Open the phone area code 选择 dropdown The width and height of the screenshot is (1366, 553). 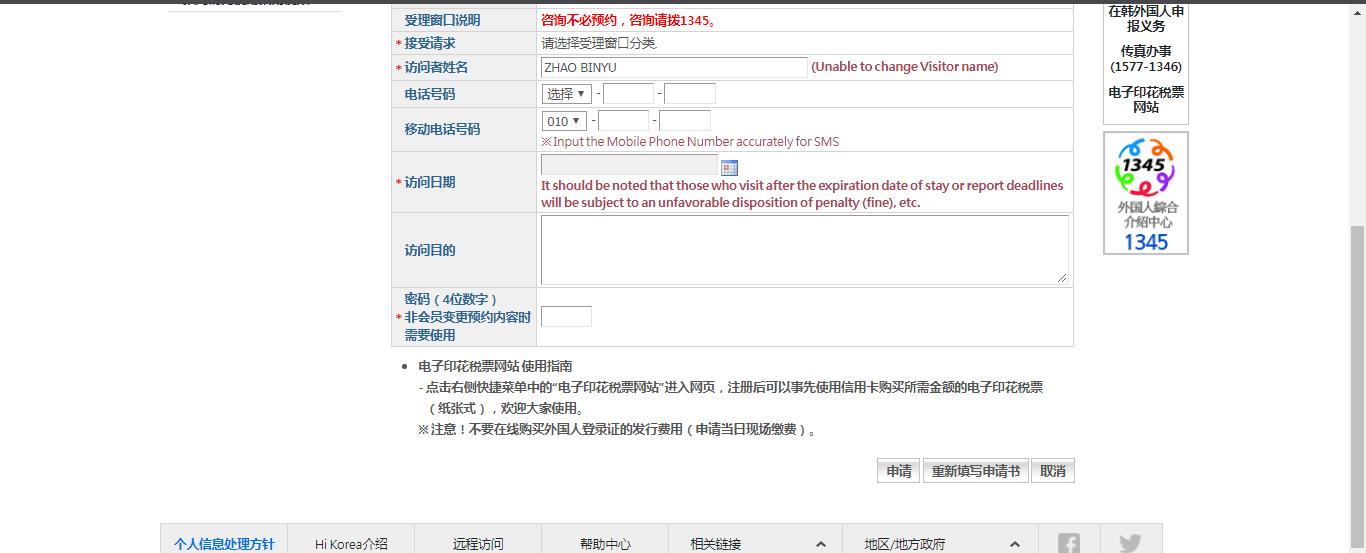(x=566, y=94)
